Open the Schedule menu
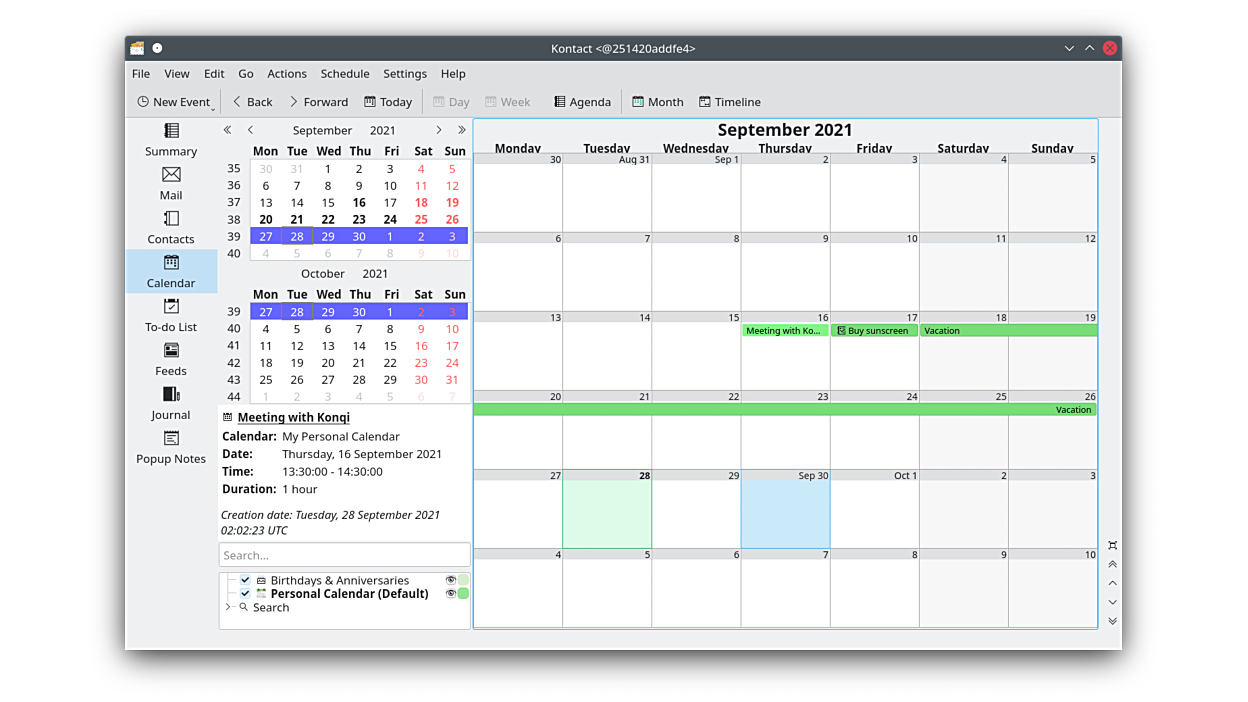 pos(344,74)
